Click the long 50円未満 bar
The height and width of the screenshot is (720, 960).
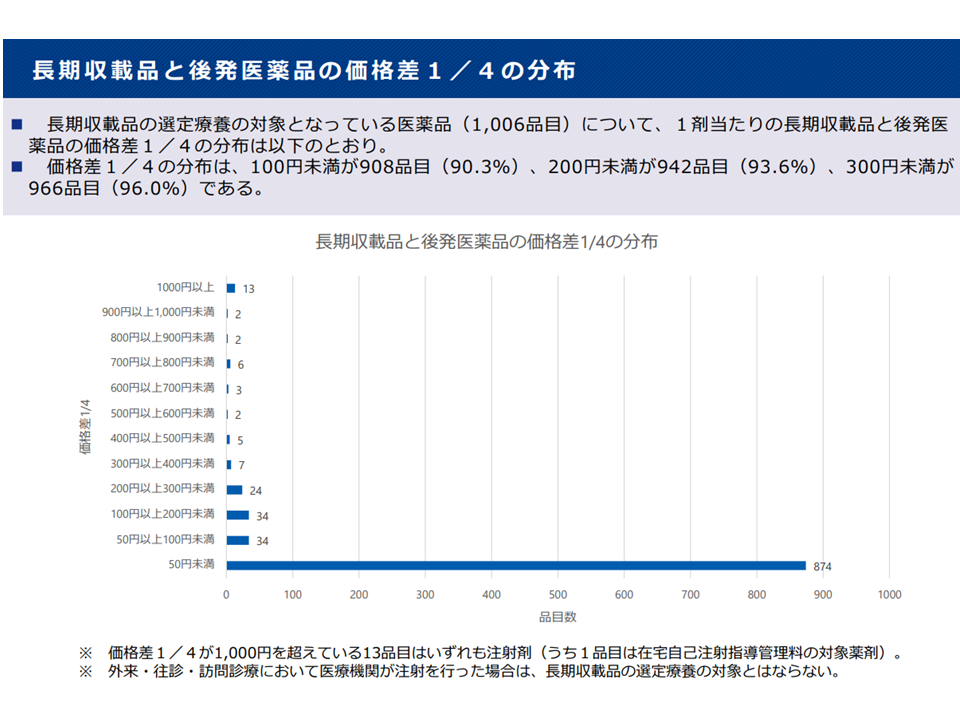(x=516, y=565)
